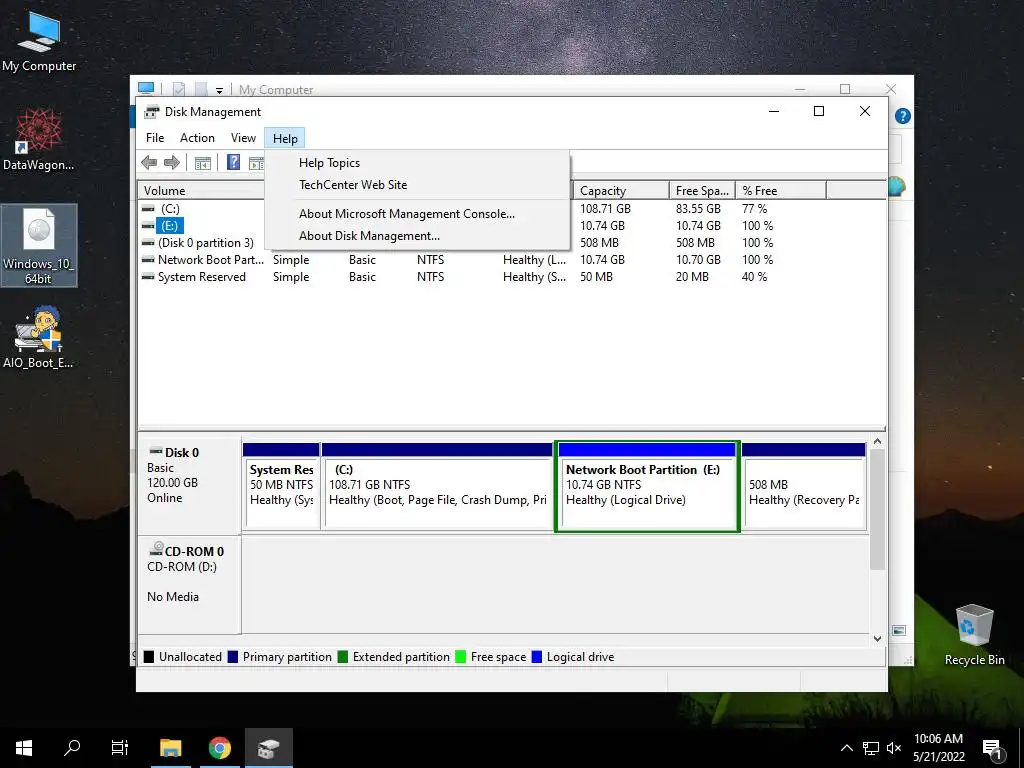The height and width of the screenshot is (768, 1024).
Task: Click the disk pane scroll down arrow
Action: tap(877, 639)
